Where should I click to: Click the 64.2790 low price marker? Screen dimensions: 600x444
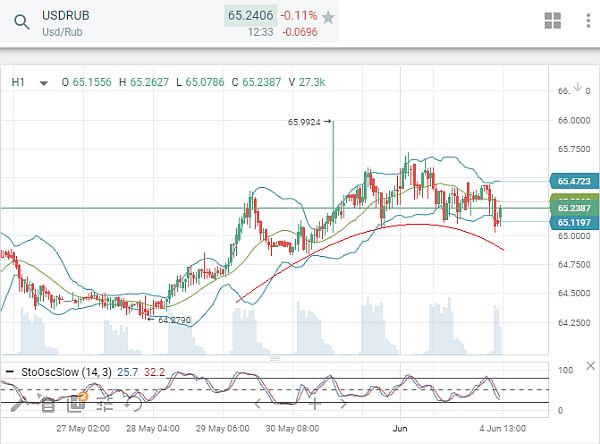170,320
